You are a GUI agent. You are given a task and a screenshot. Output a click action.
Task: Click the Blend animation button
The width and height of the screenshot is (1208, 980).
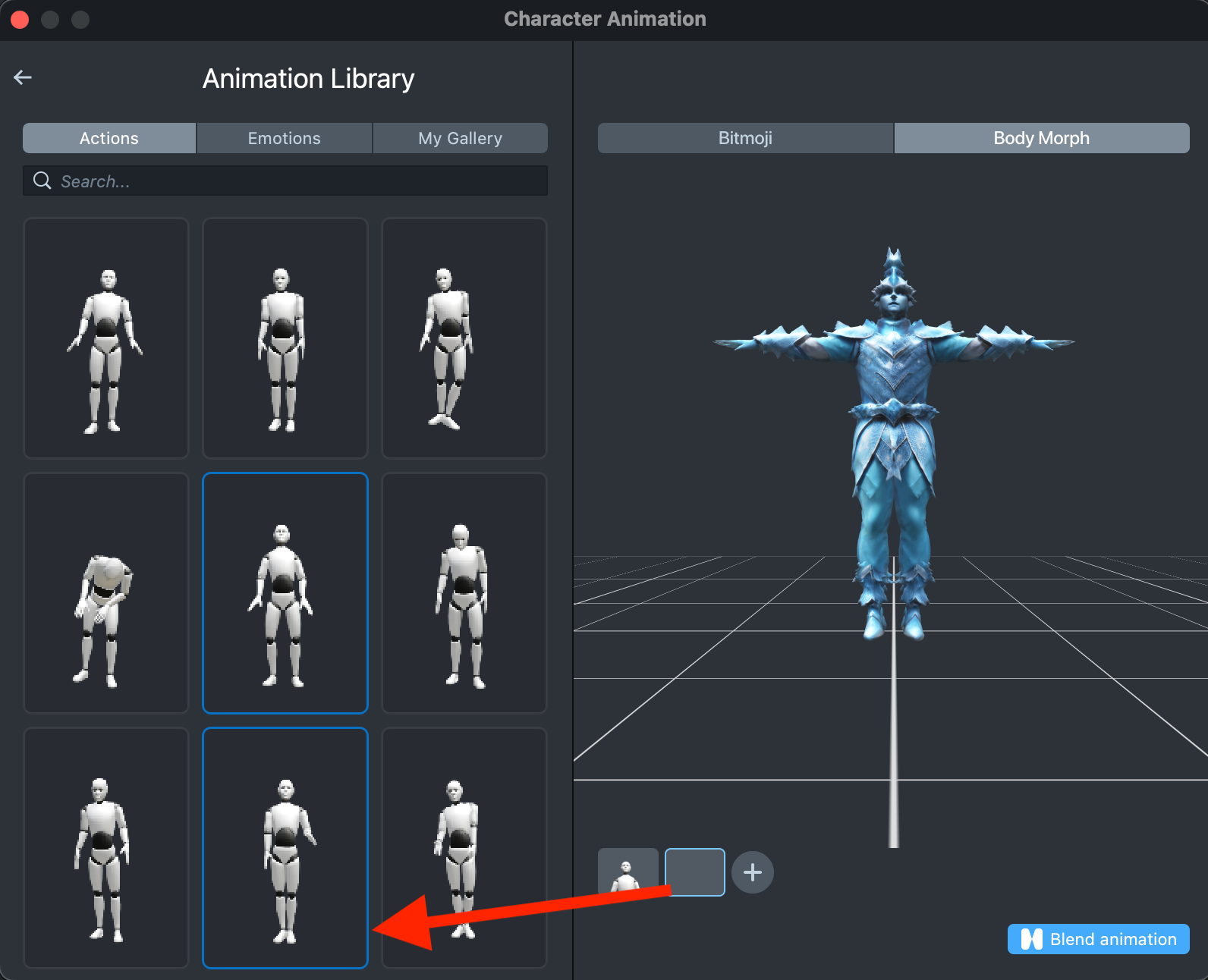1098,939
